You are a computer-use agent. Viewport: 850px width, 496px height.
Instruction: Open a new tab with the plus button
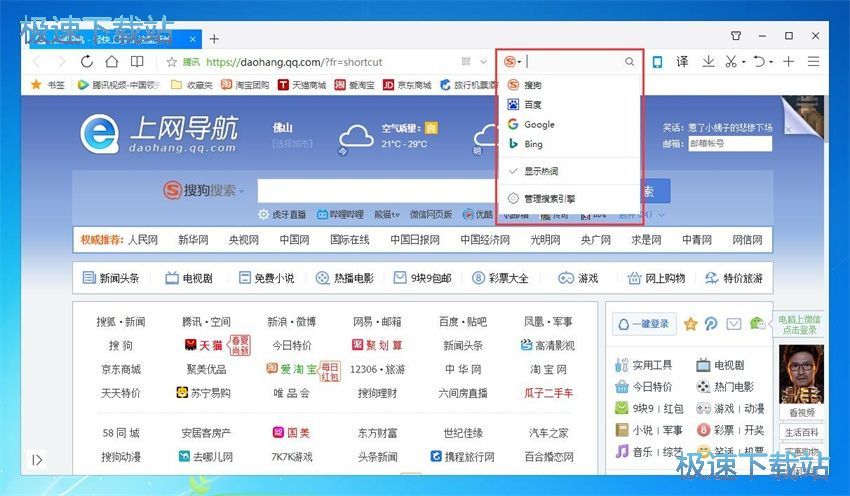[214, 39]
